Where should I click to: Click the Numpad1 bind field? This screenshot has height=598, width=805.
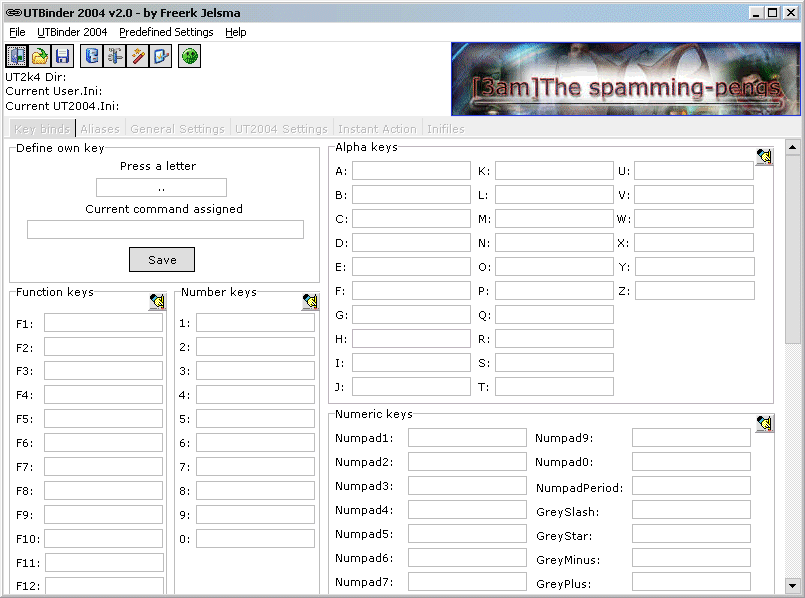click(467, 438)
